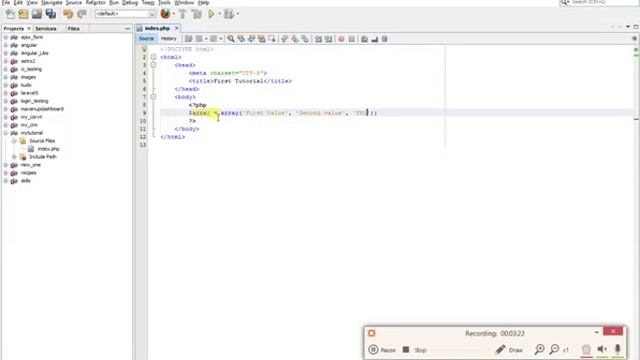
Task: Click the recorder zoom out magnifier
Action: click(x=554, y=349)
